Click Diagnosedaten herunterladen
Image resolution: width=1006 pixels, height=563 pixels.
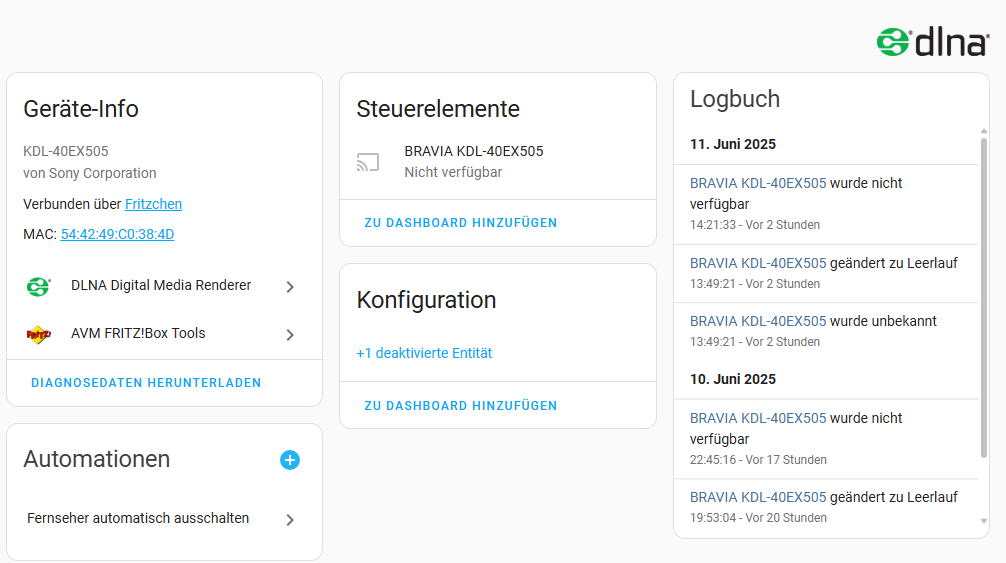pyautogui.click(x=146, y=383)
